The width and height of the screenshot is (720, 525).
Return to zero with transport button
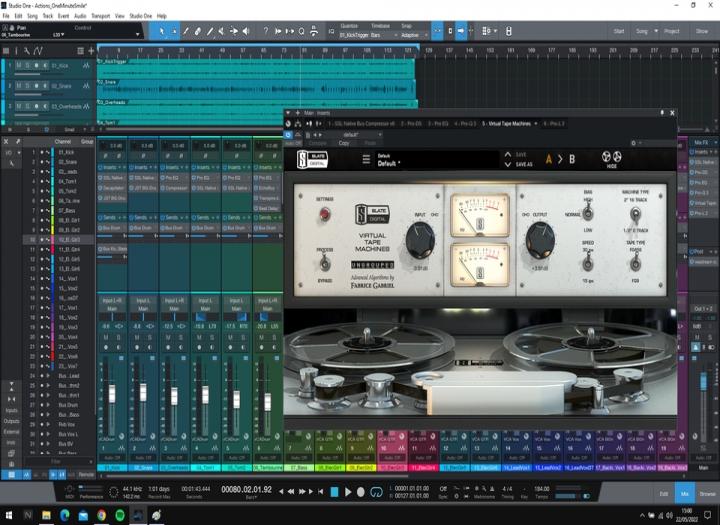pos(321,491)
